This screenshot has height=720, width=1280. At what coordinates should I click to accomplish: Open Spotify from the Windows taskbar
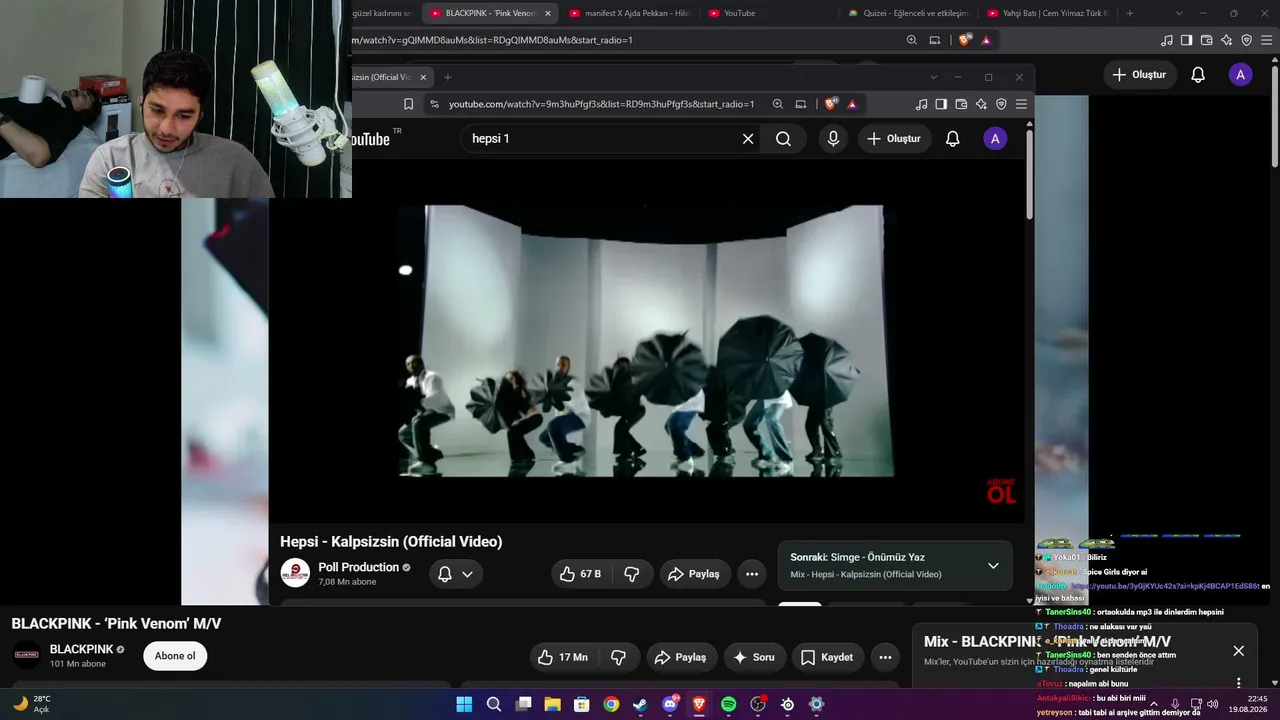tap(729, 704)
